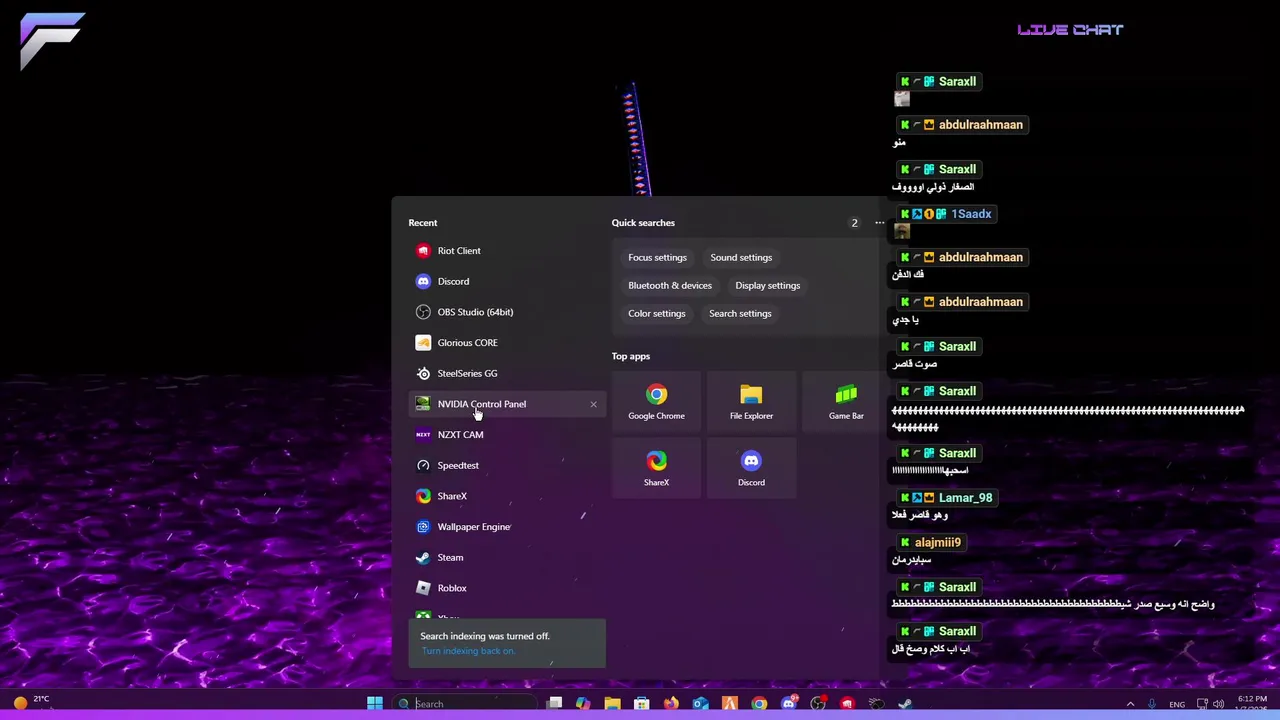The height and width of the screenshot is (720, 1280).
Task: Open Steam from the Recent list
Action: click(507, 558)
